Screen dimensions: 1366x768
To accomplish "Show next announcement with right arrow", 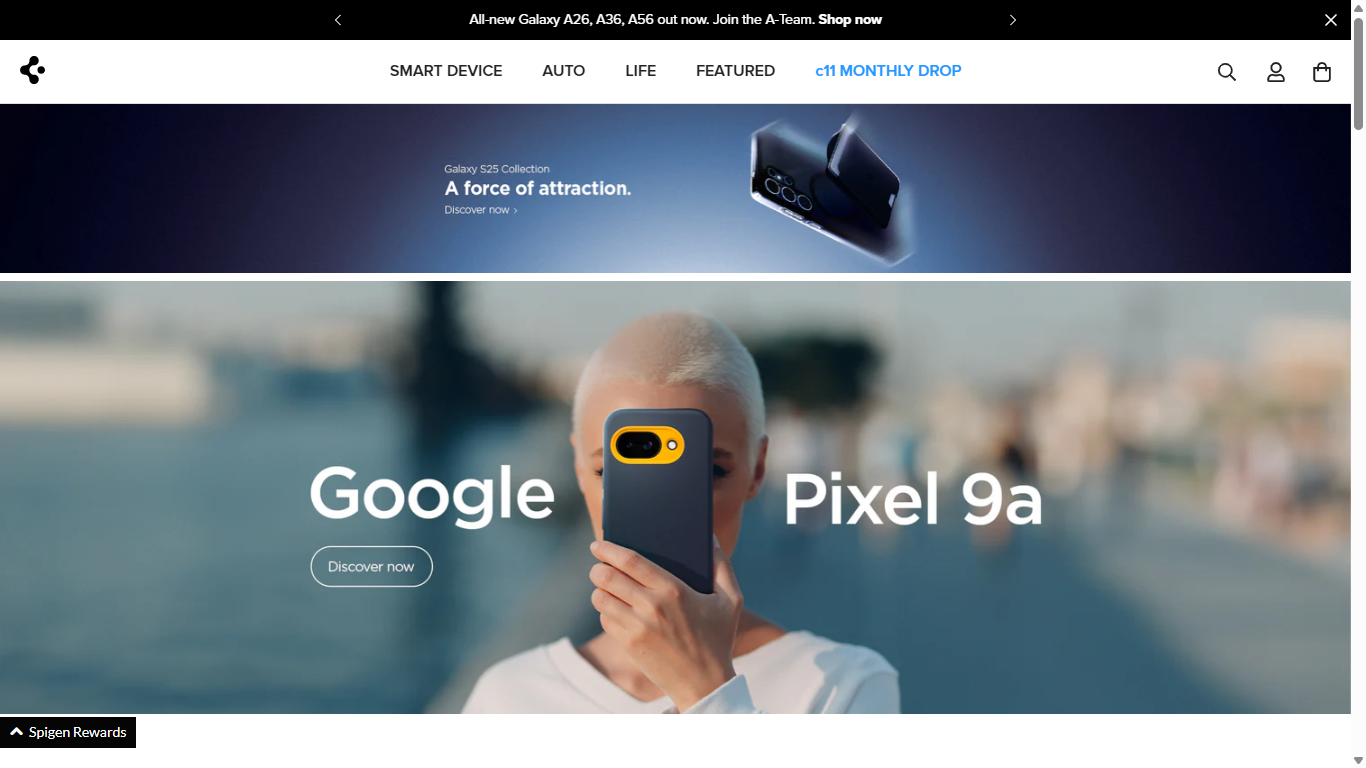I will click(x=1012, y=20).
